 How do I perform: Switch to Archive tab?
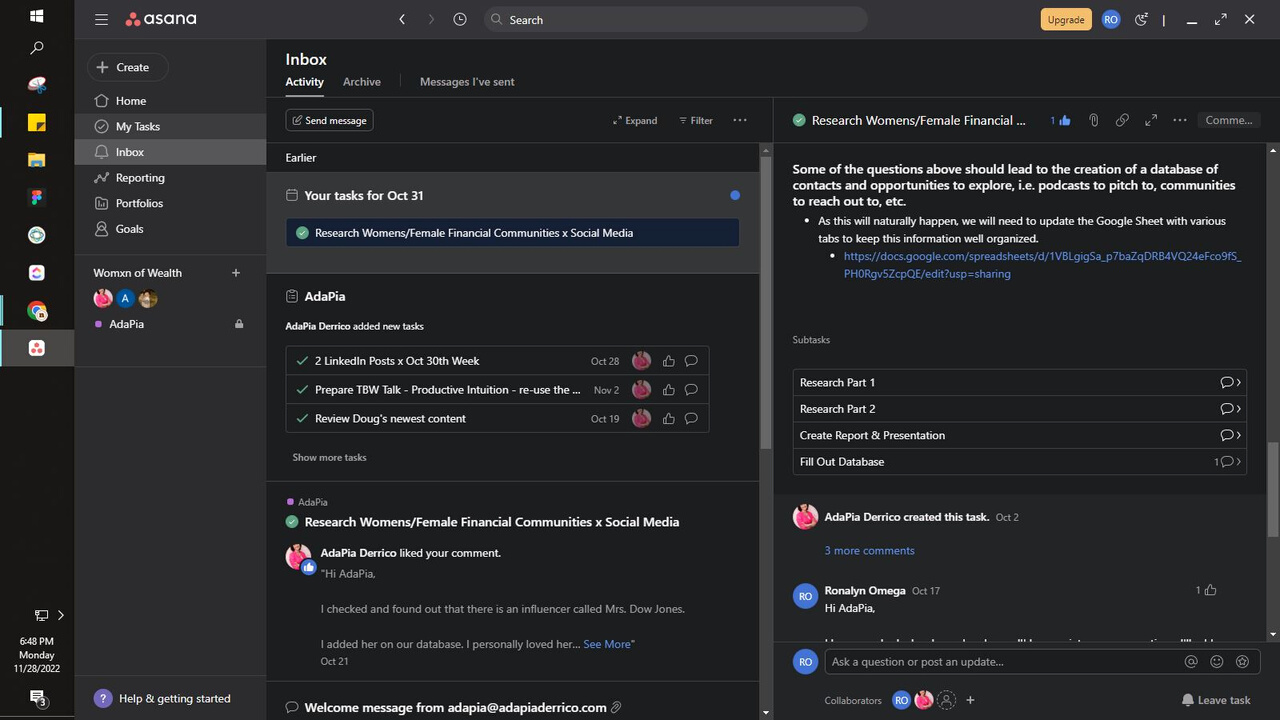[361, 82]
